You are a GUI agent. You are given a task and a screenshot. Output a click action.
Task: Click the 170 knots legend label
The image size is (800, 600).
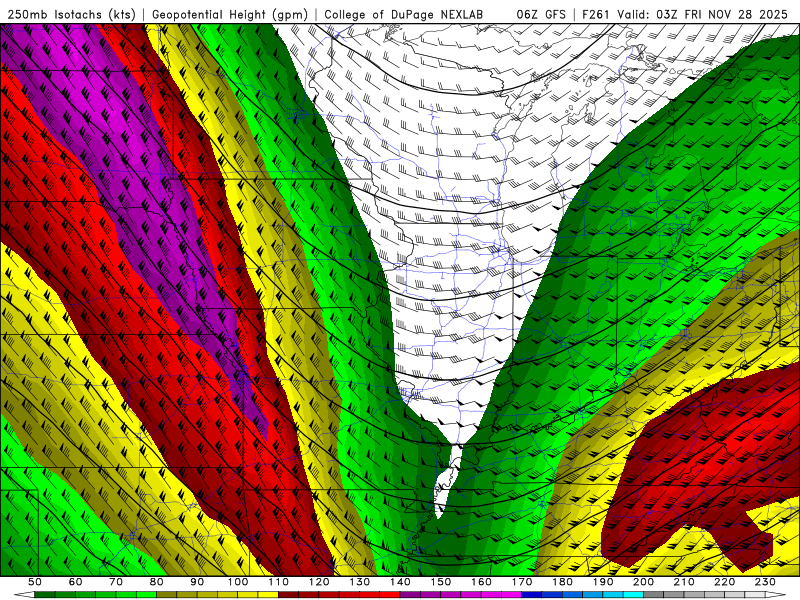(522, 582)
